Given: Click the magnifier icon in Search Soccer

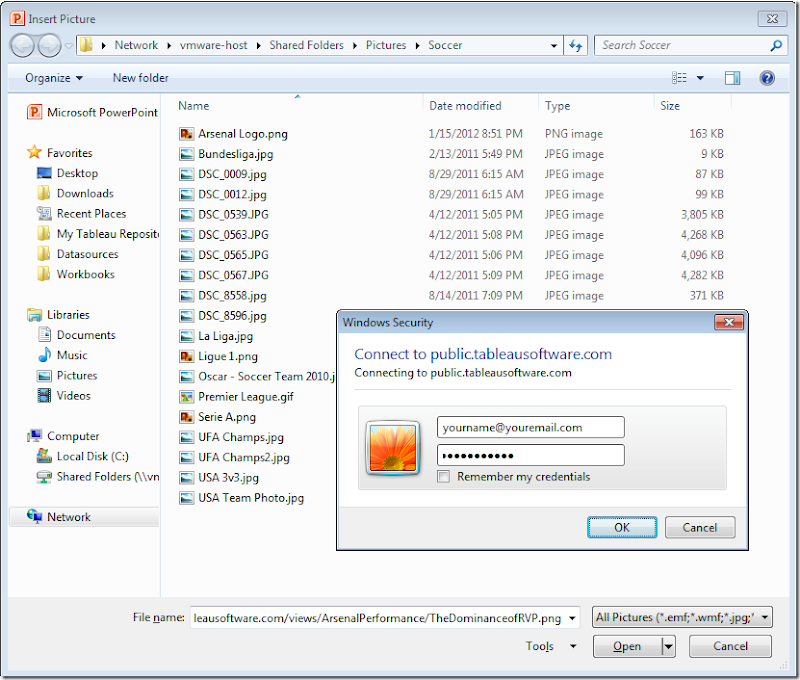Looking at the screenshot, I should click(x=776, y=45).
